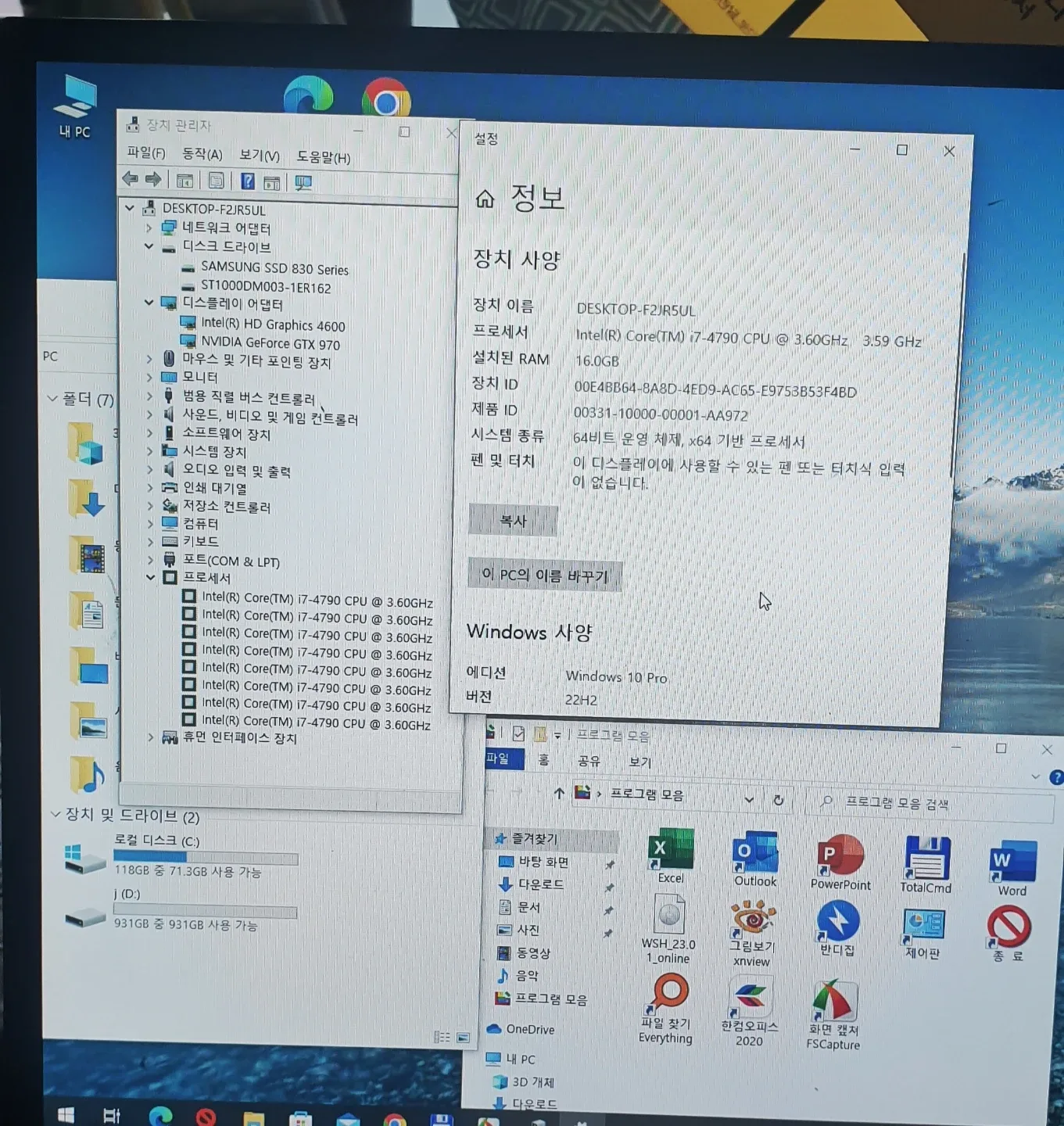Open 도움말(H) menu
Image resolution: width=1064 pixels, height=1126 pixels.
[x=324, y=157]
